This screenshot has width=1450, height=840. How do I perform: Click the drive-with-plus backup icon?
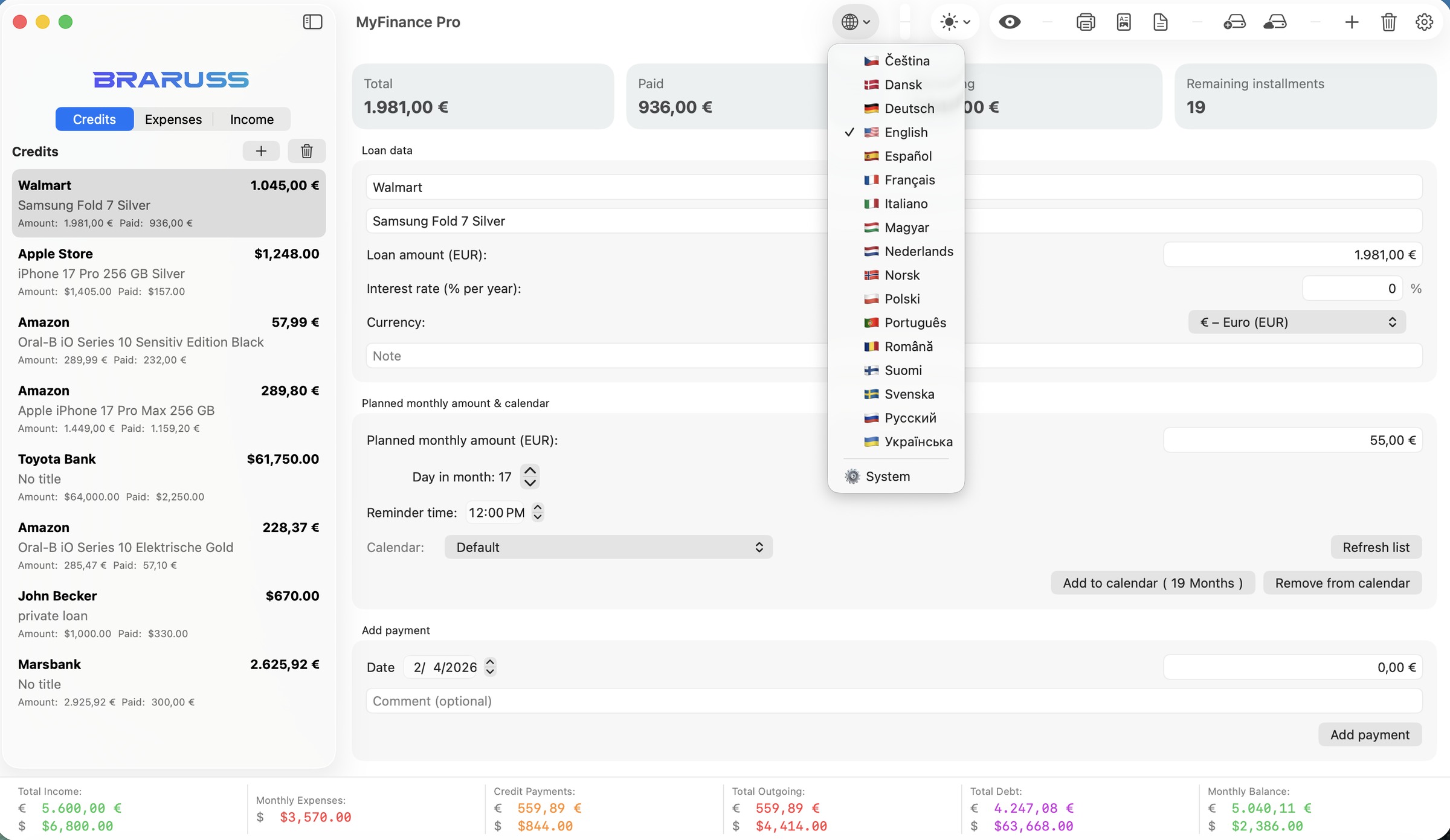click(x=1234, y=22)
